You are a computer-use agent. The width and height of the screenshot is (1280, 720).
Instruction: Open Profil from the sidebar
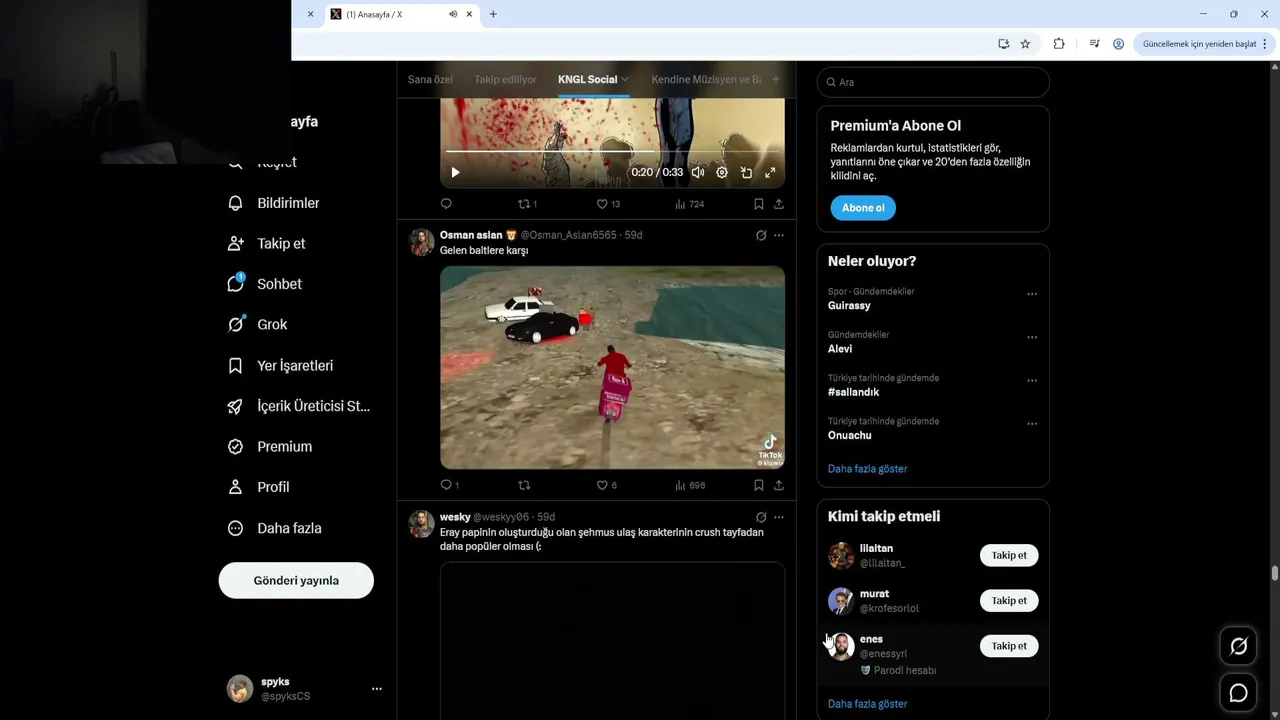(x=259, y=487)
